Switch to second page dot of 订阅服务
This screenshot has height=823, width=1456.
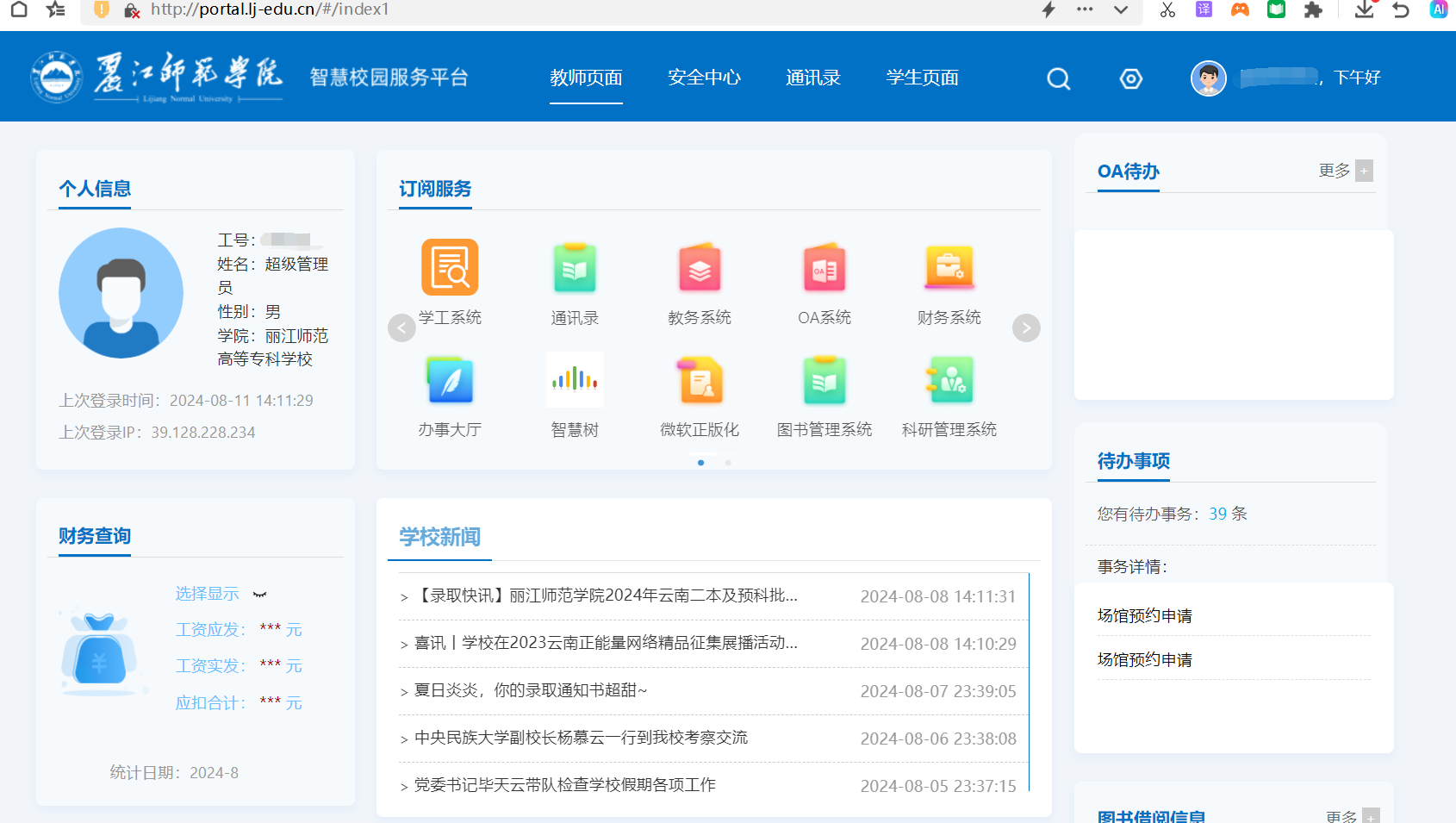click(728, 463)
